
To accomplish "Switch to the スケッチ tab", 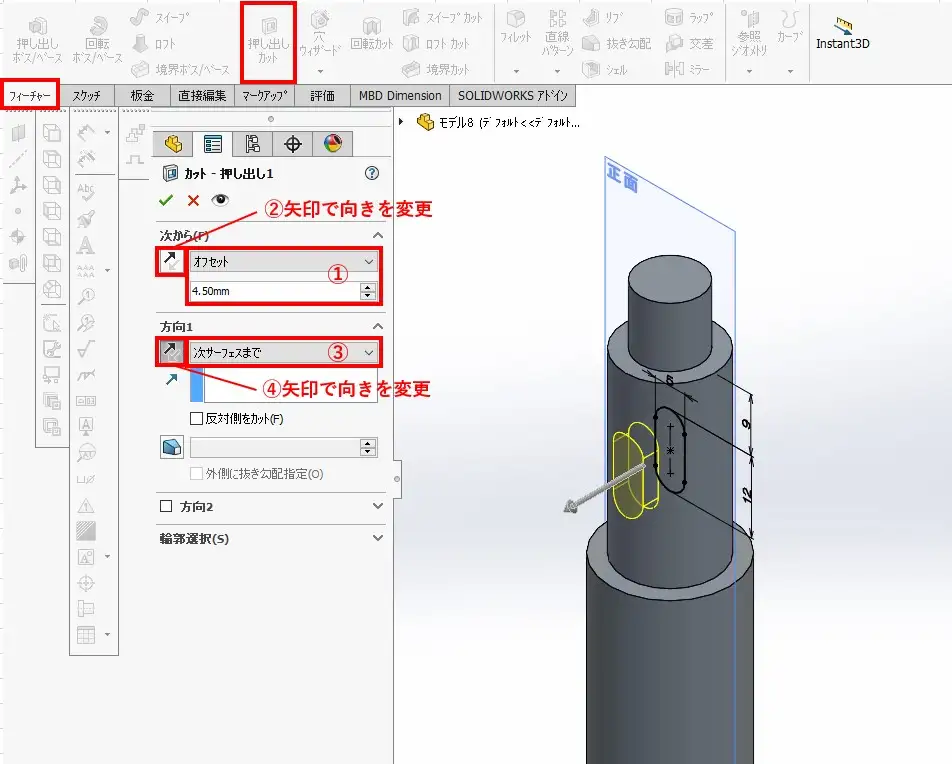I will coord(87,96).
